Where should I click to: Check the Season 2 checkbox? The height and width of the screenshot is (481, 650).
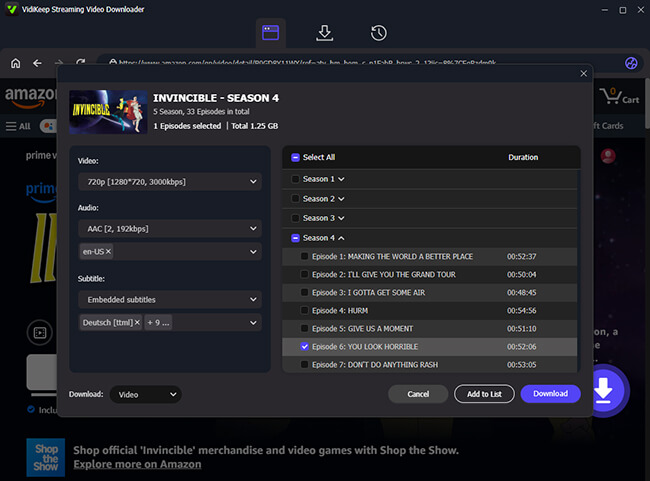tap(295, 199)
